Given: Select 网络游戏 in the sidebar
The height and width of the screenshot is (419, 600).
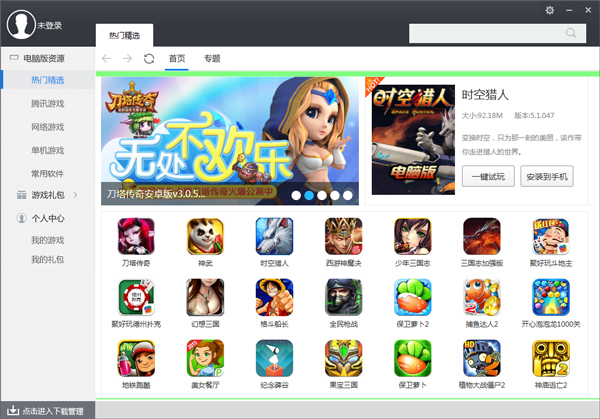Looking at the screenshot, I should pyautogui.click(x=48, y=127).
